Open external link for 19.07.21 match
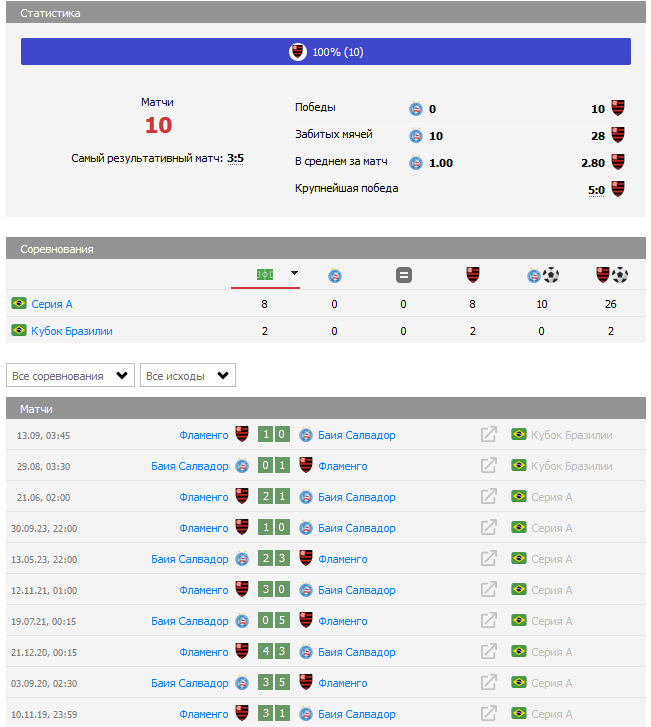The width and height of the screenshot is (651, 727). (x=489, y=621)
